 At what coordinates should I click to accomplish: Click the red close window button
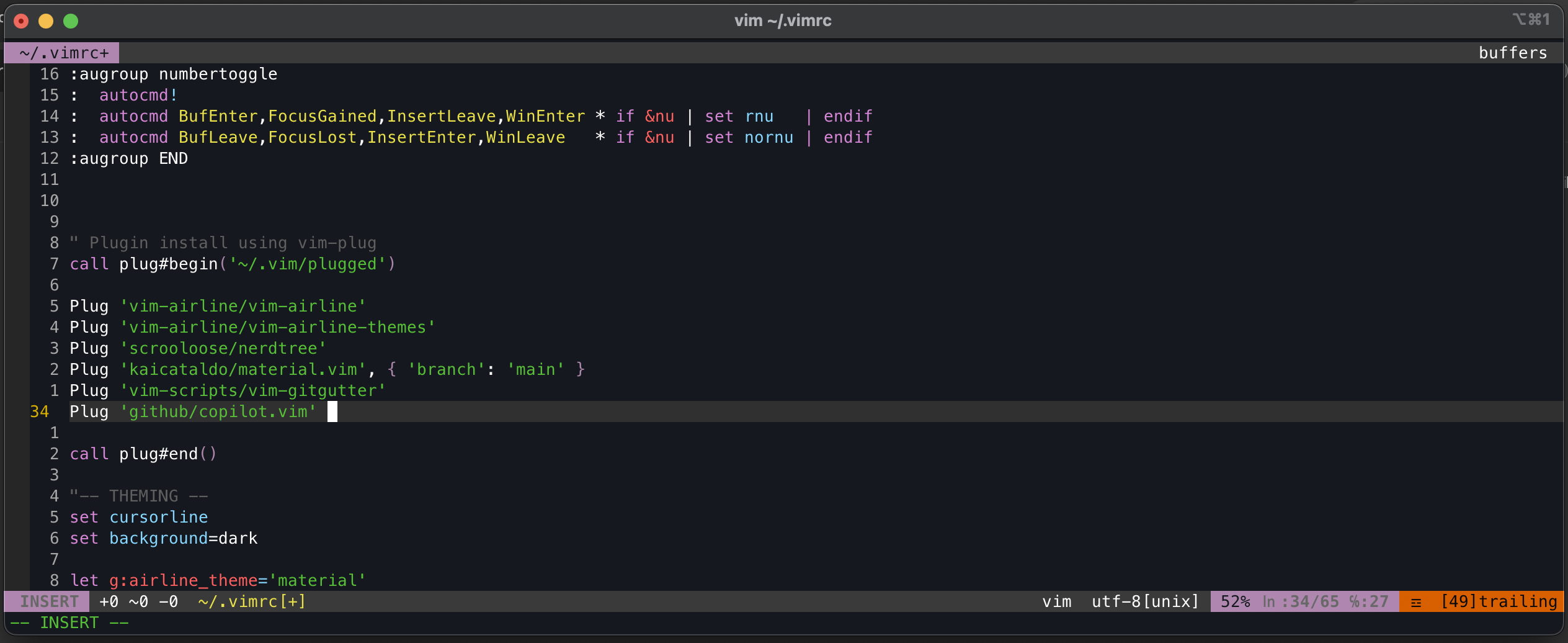tap(21, 21)
